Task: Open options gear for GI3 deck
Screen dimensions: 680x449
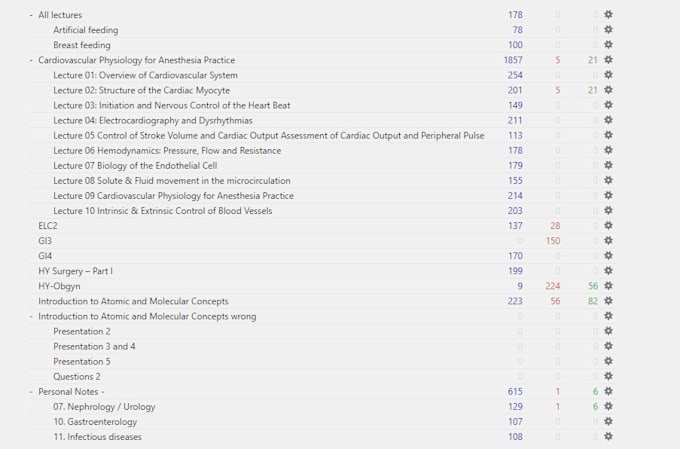Action: pos(608,241)
